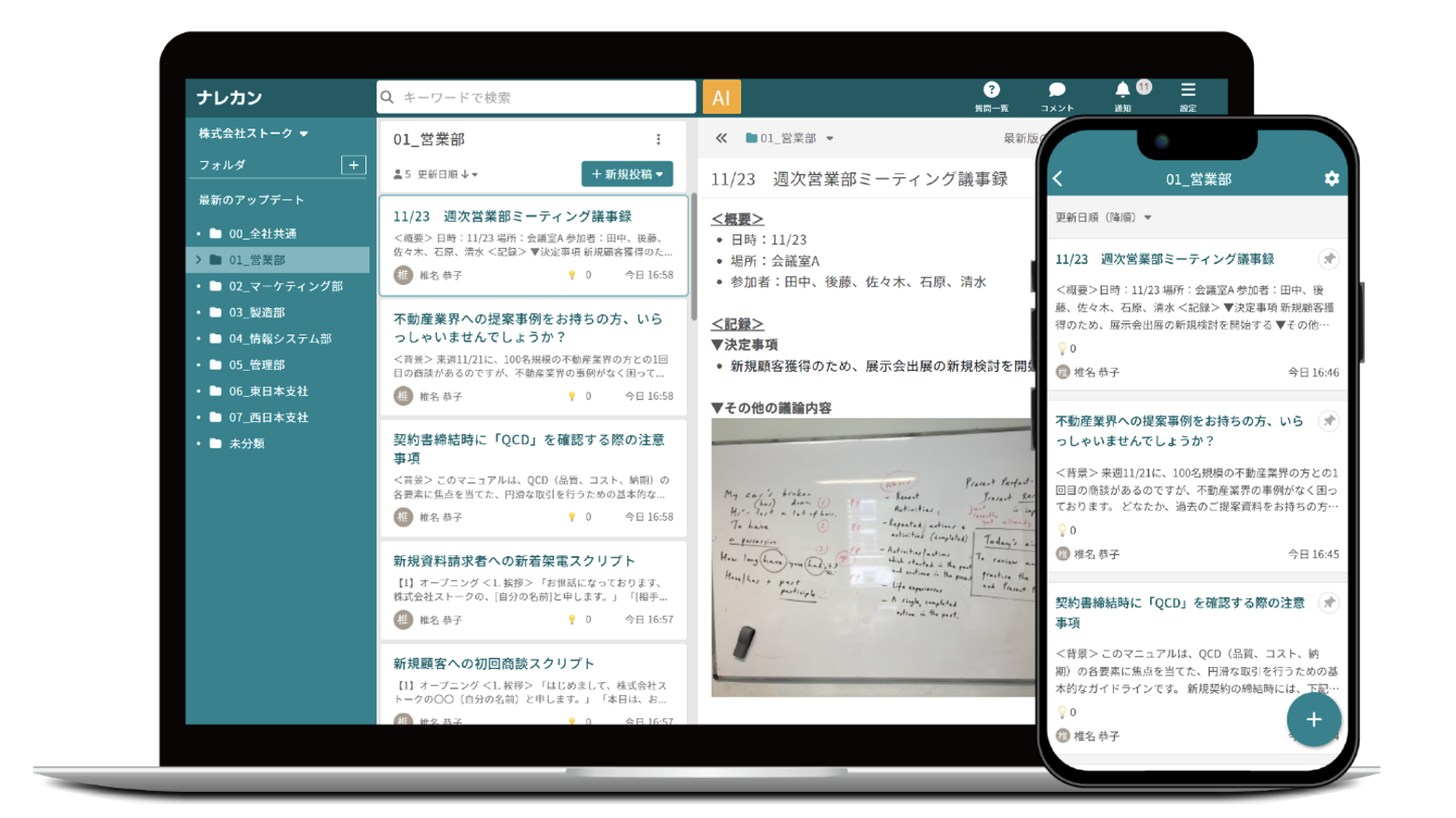Open the question list help icon
This screenshot has height=818, width=1456.
click(x=991, y=90)
